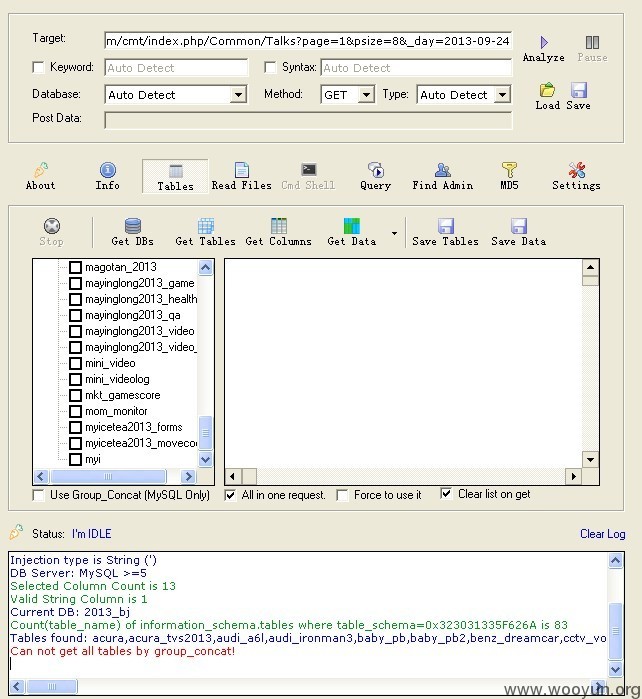Open the Get Data dropdown arrow
Image resolution: width=642 pixels, height=699 pixels.
tap(394, 233)
